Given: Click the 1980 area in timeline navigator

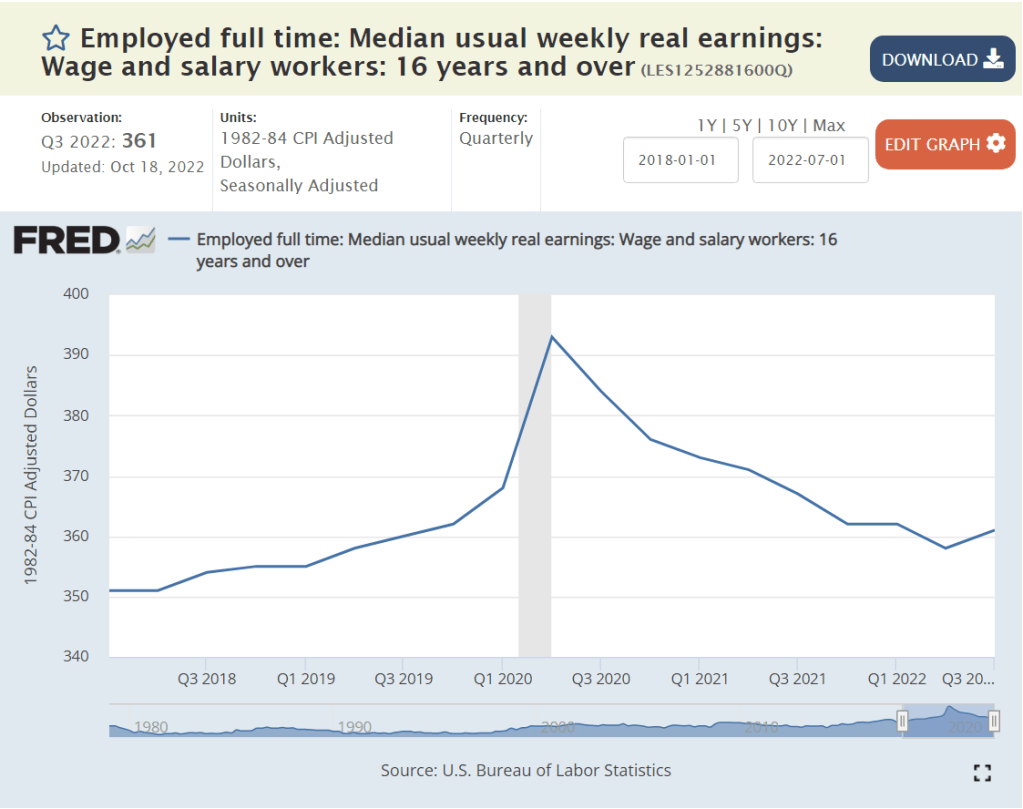Looking at the screenshot, I should [x=151, y=726].
